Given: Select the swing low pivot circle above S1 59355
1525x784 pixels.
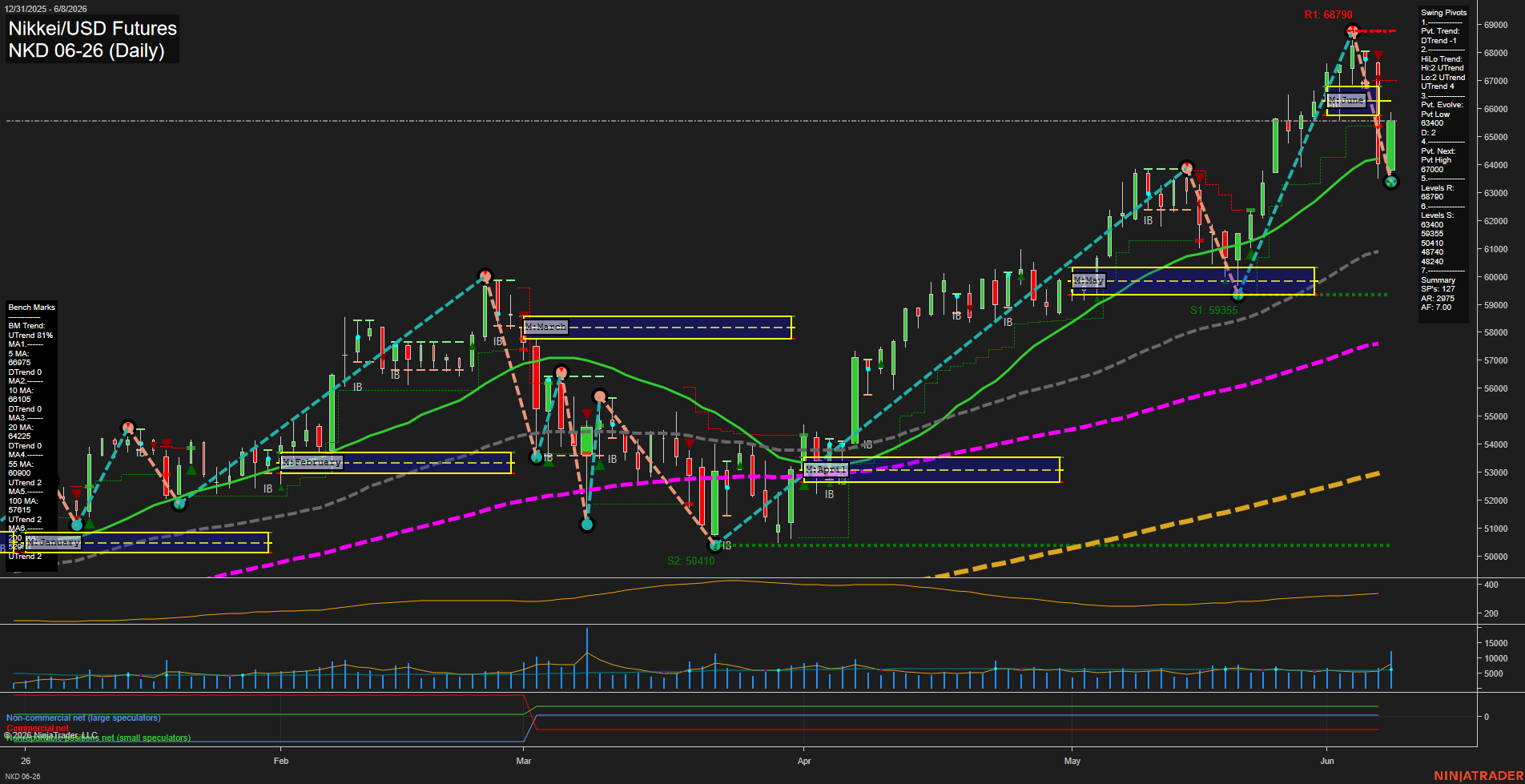Looking at the screenshot, I should (x=1238, y=294).
